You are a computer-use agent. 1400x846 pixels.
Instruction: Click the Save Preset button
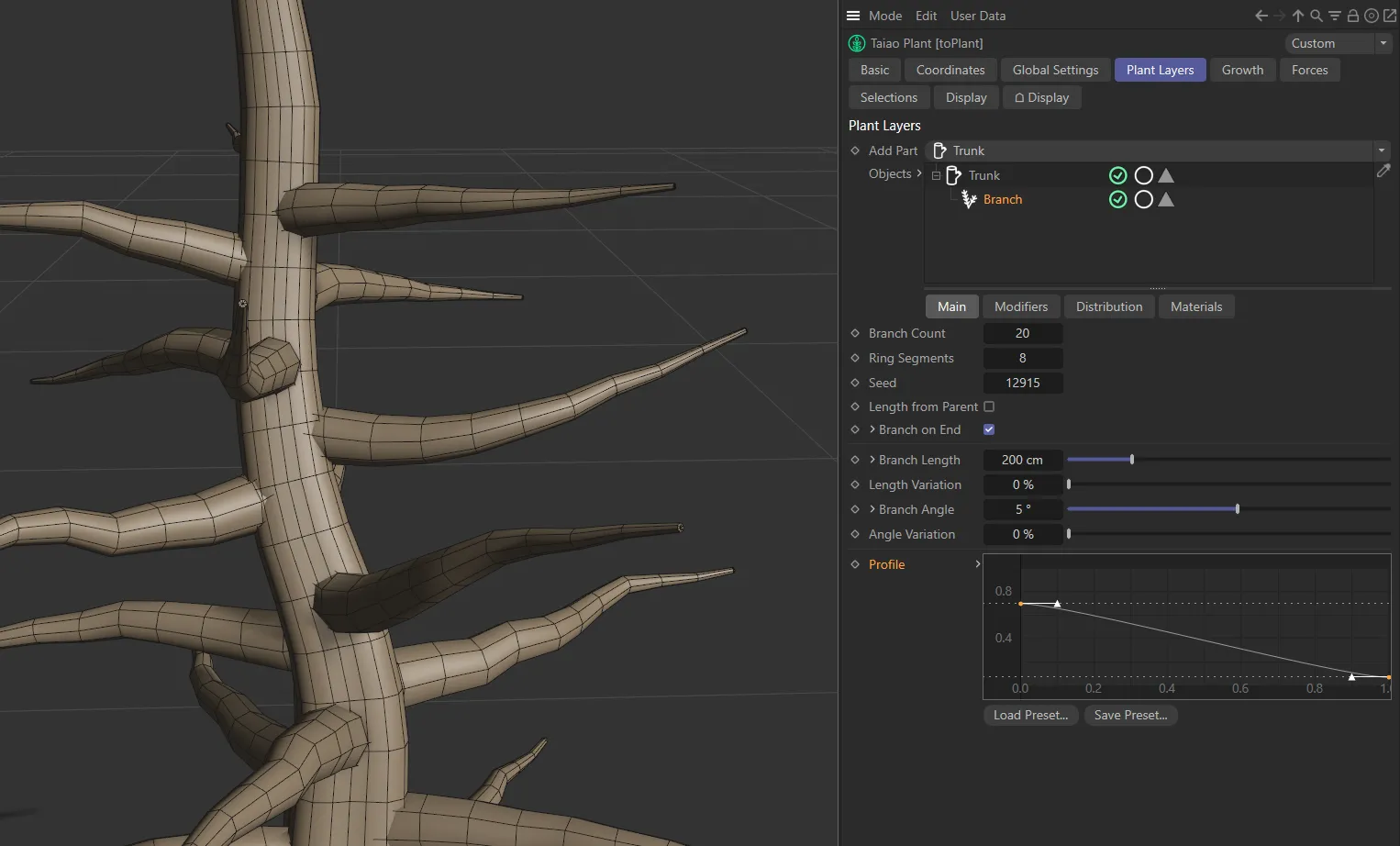tap(1130, 715)
